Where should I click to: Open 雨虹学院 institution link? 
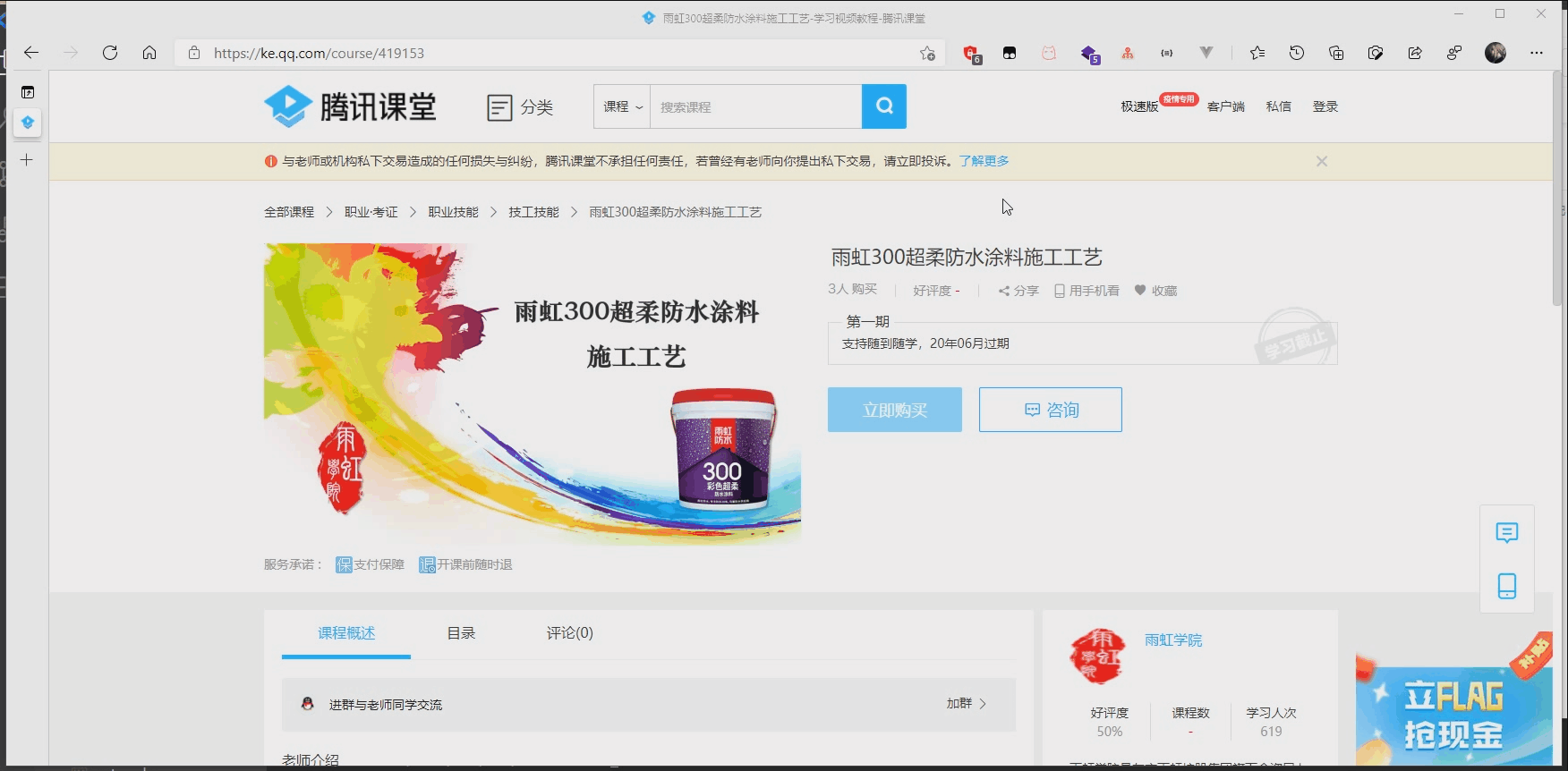coord(1173,640)
